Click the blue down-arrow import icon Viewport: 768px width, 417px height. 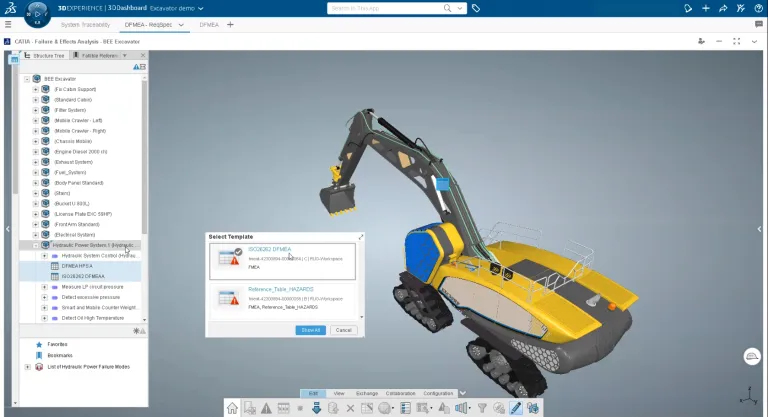316,408
